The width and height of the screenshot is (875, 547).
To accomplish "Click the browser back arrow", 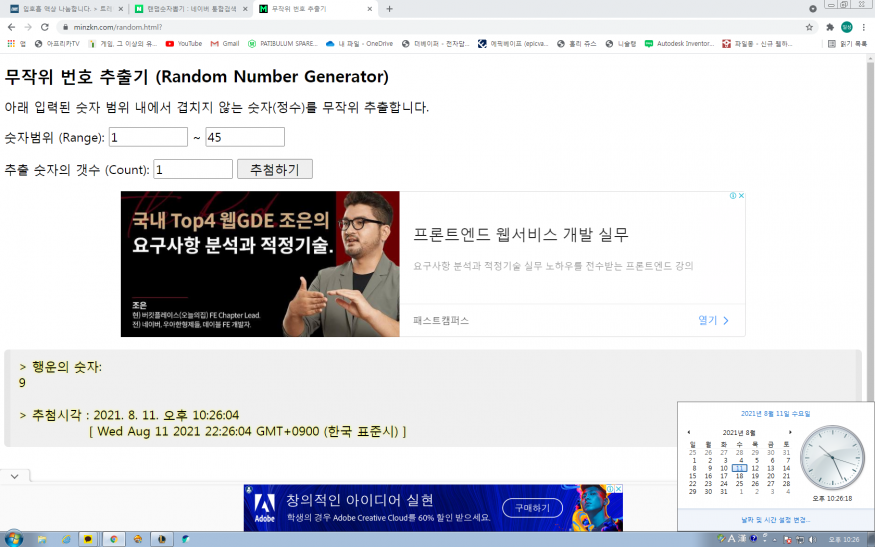I will 10,27.
